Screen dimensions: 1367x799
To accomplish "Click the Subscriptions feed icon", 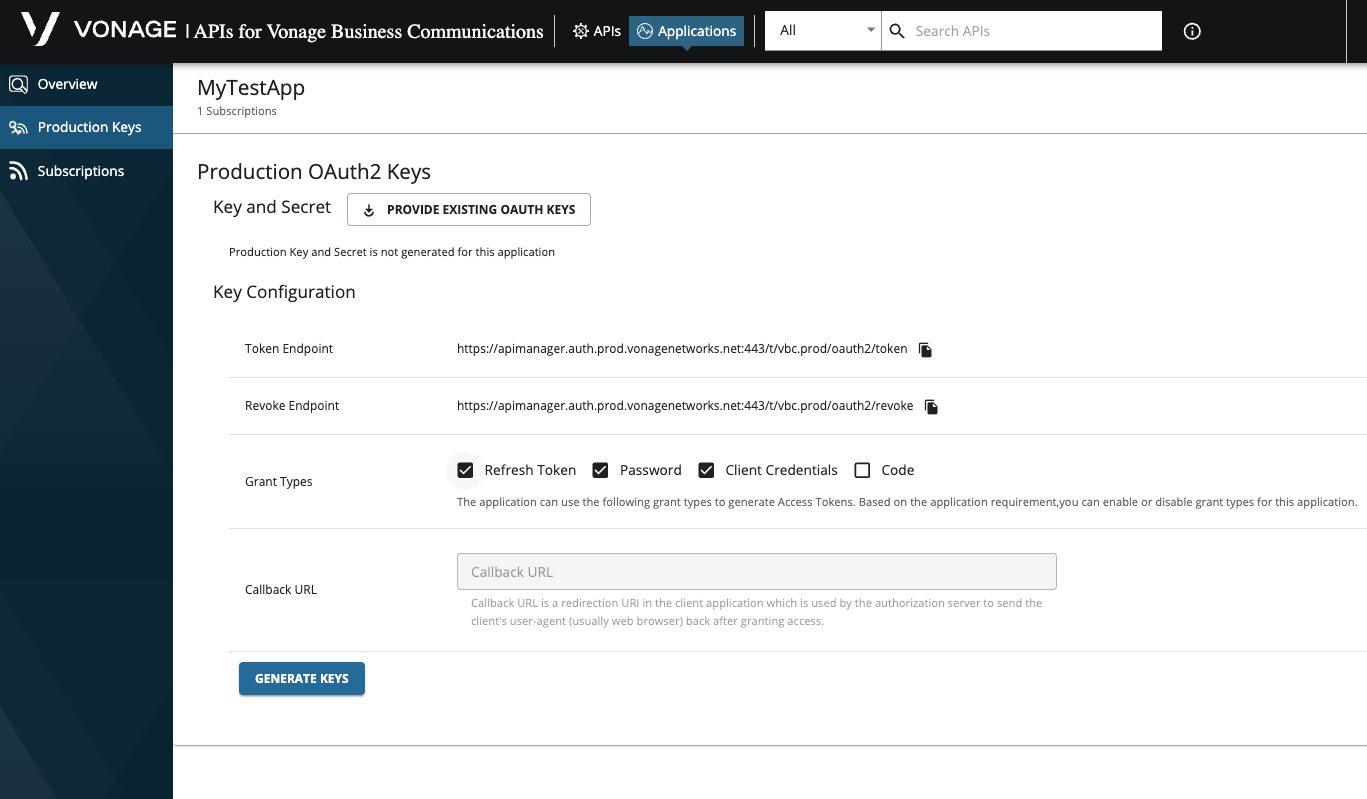I will [x=18, y=170].
